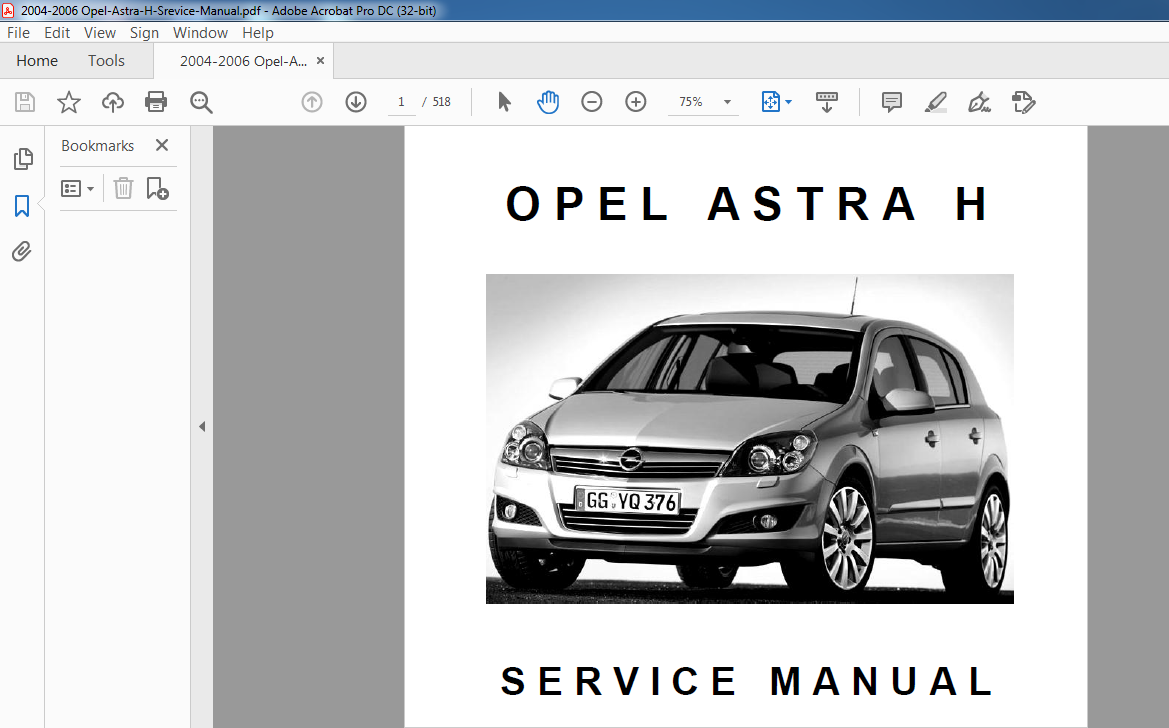Viewport: 1169px width, 728px height.
Task: Click the current page number field
Action: coord(402,102)
